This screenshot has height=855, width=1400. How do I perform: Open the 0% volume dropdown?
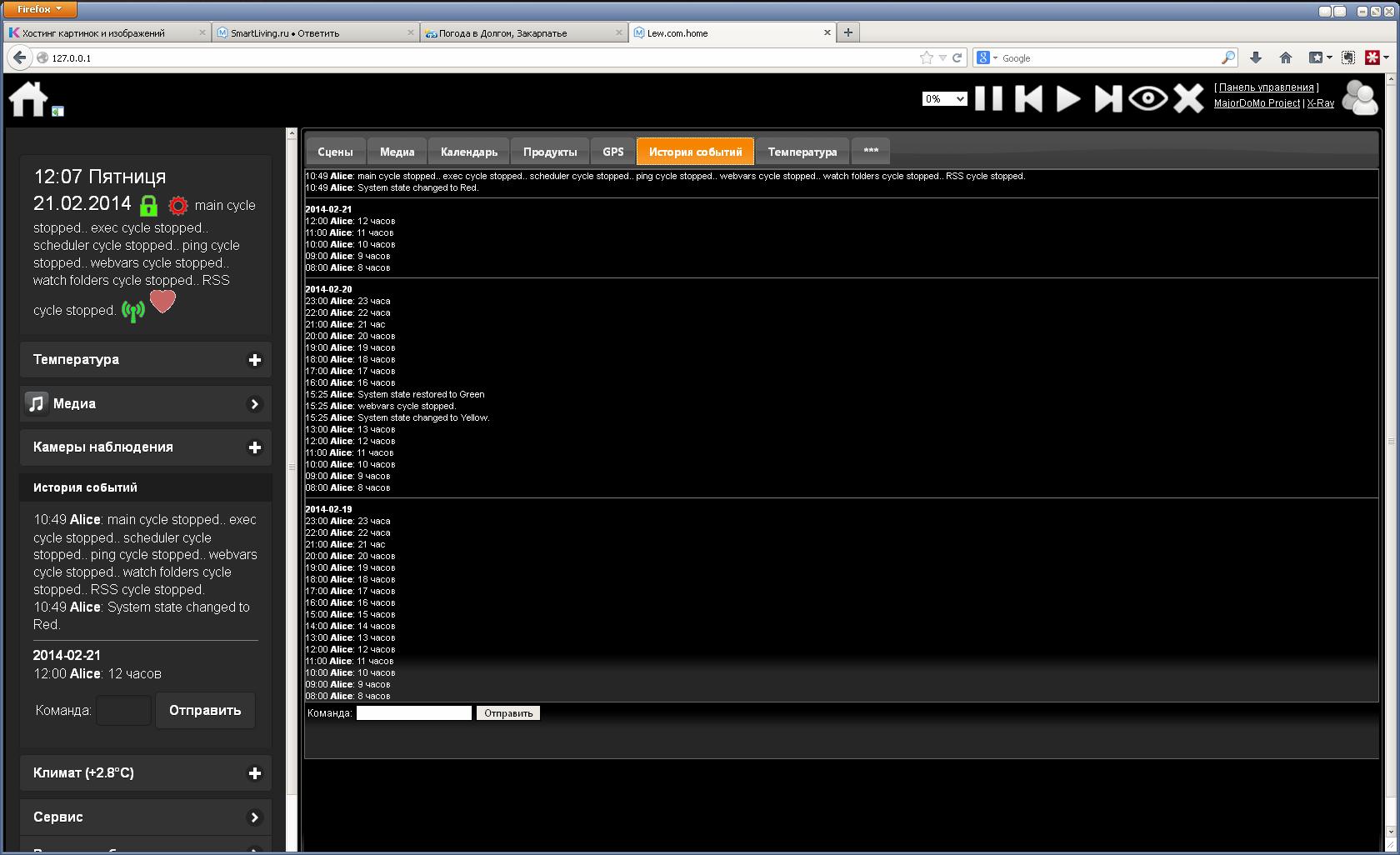pos(944,99)
